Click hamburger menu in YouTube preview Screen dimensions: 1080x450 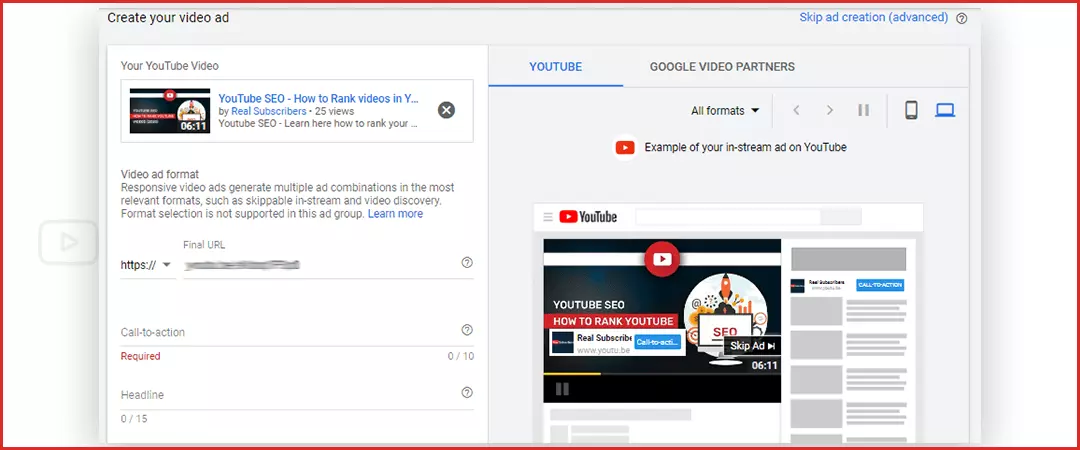pyautogui.click(x=548, y=217)
